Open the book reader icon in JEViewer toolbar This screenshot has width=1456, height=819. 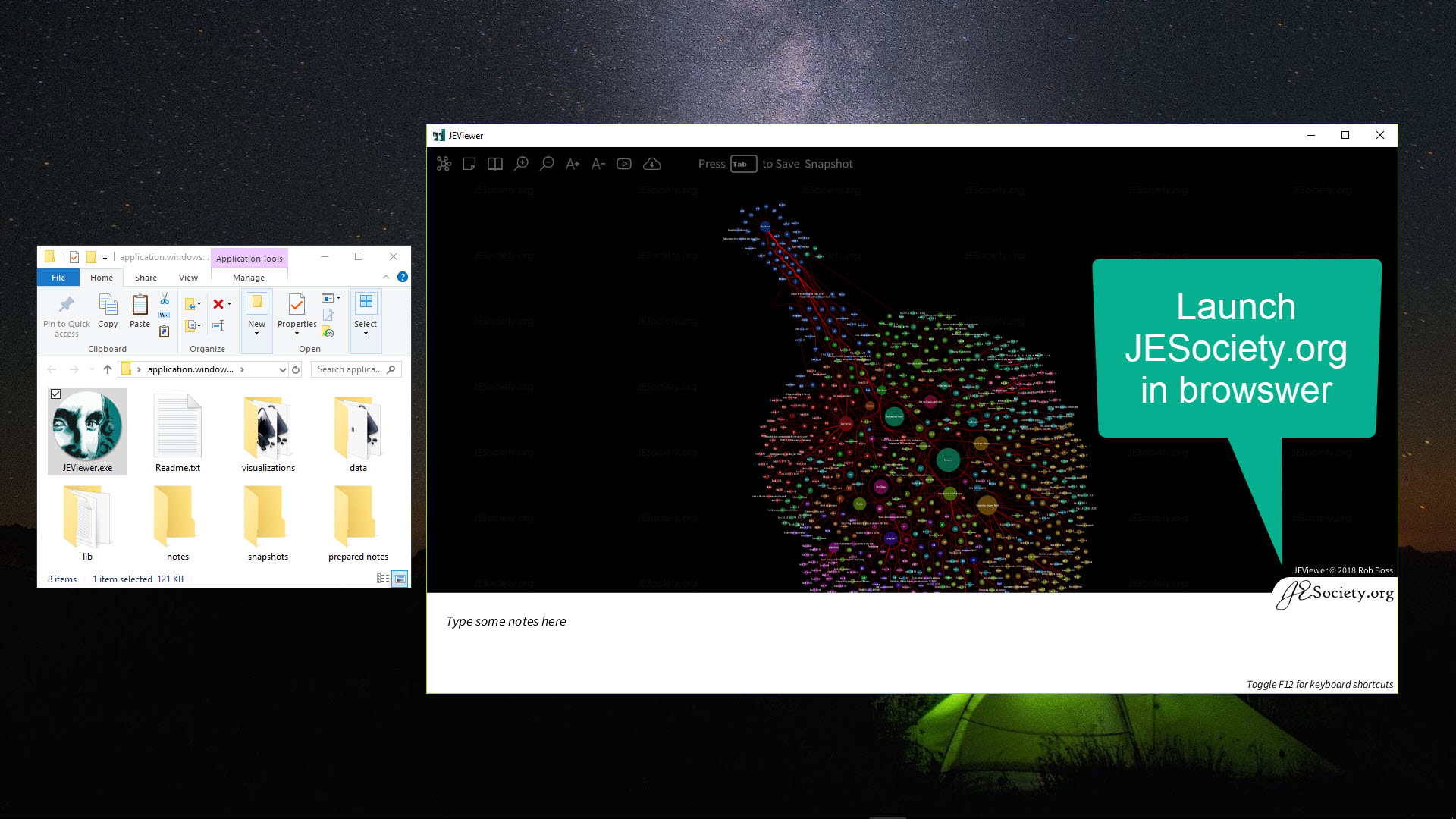coord(495,164)
